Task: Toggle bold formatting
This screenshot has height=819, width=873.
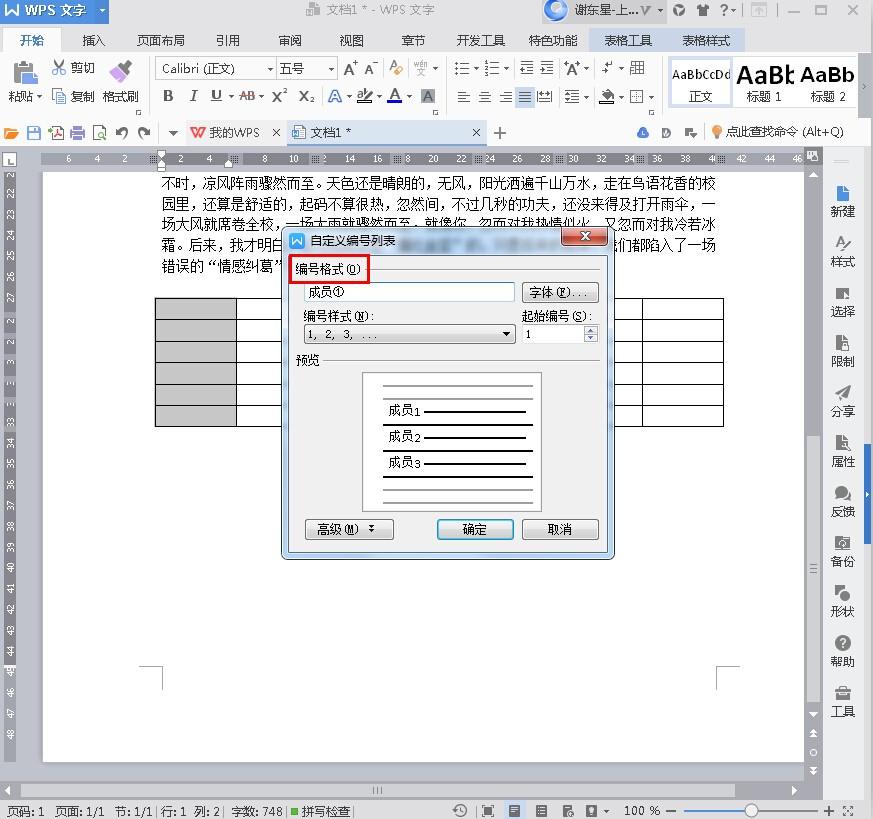Action: pyautogui.click(x=168, y=96)
